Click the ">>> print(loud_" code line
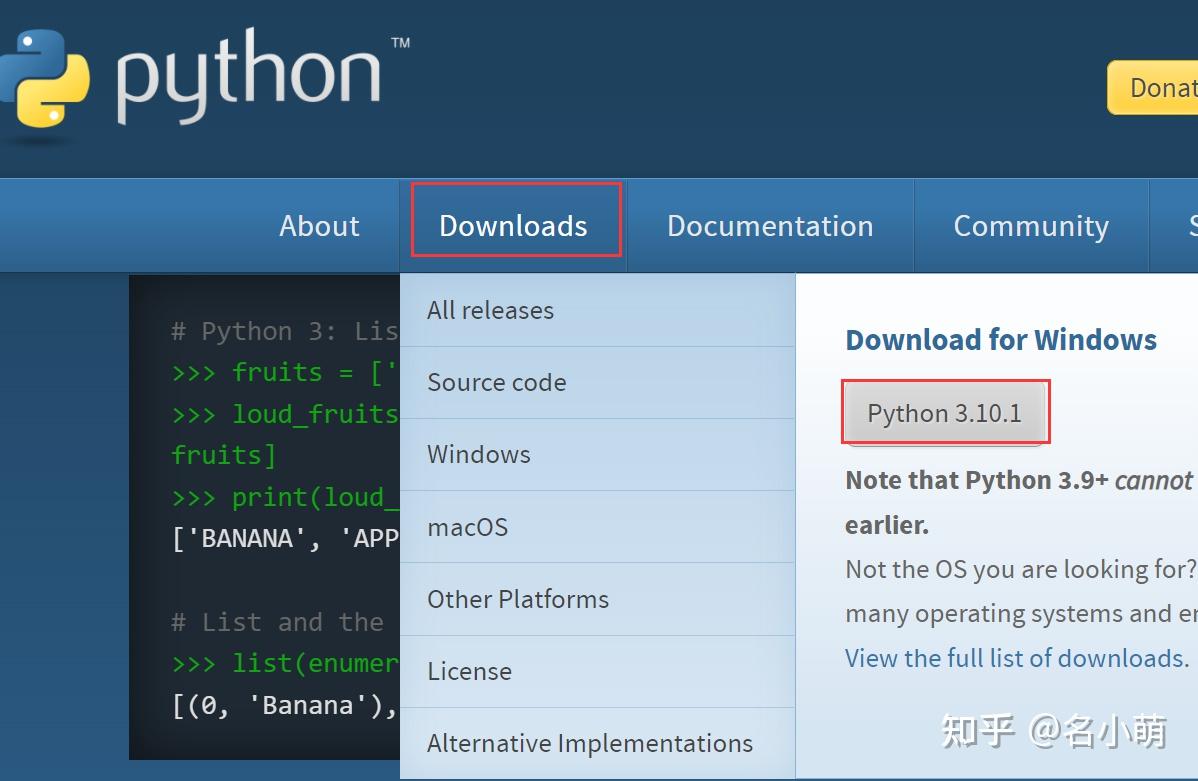Screen dimensions: 1198x781 [x=285, y=497]
